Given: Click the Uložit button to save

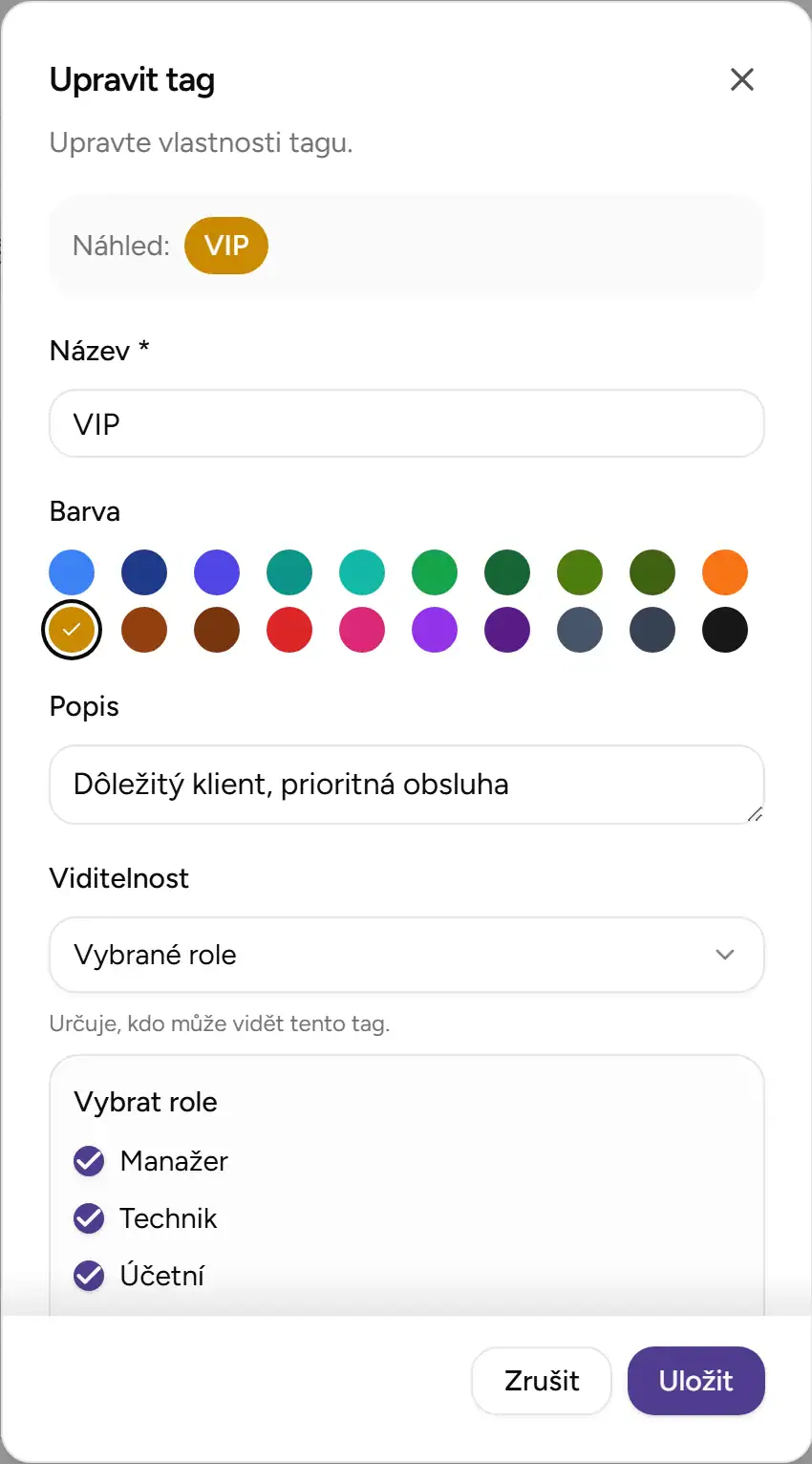Looking at the screenshot, I should click(695, 1381).
